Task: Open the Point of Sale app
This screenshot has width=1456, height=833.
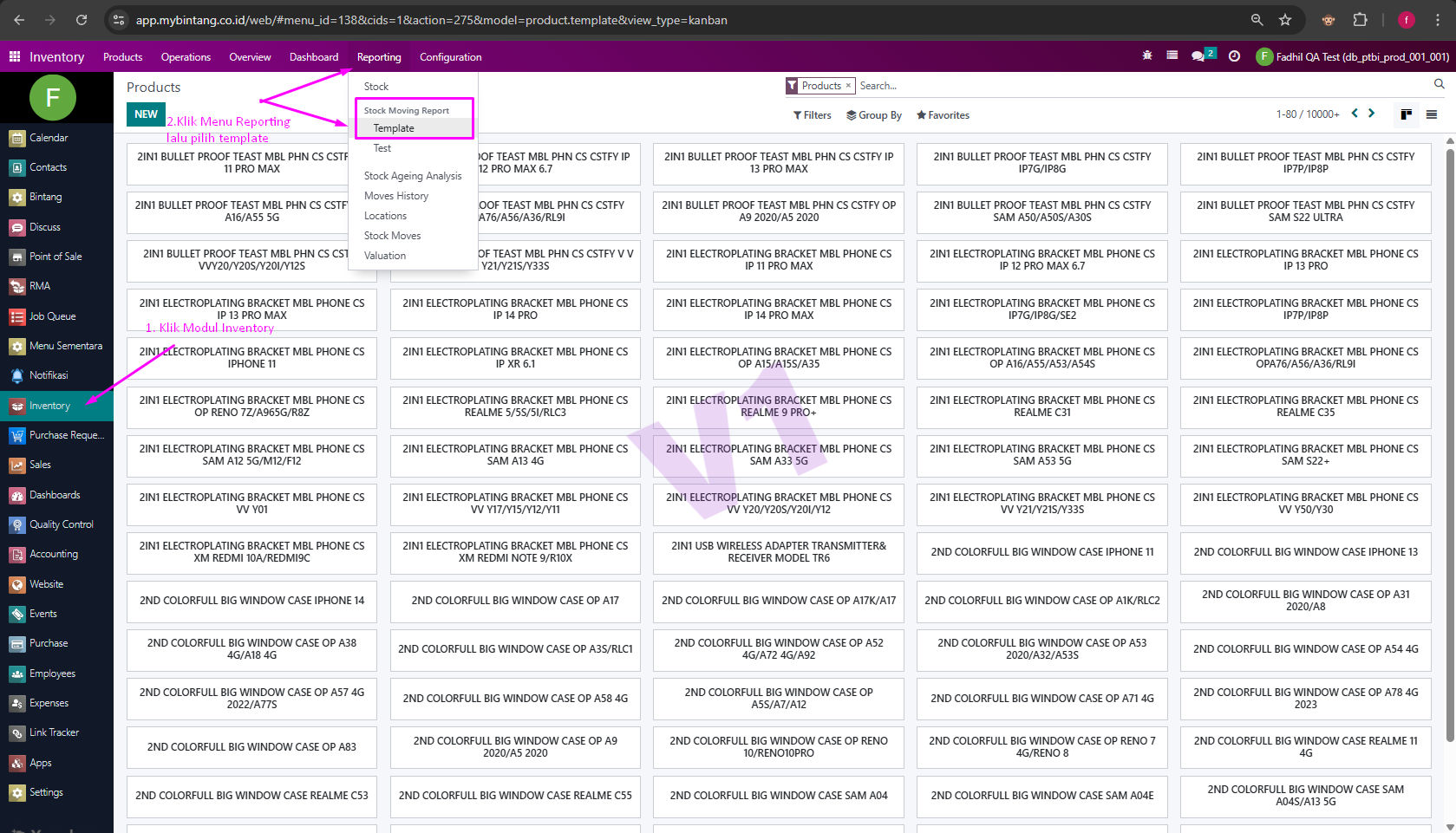Action: 56,257
